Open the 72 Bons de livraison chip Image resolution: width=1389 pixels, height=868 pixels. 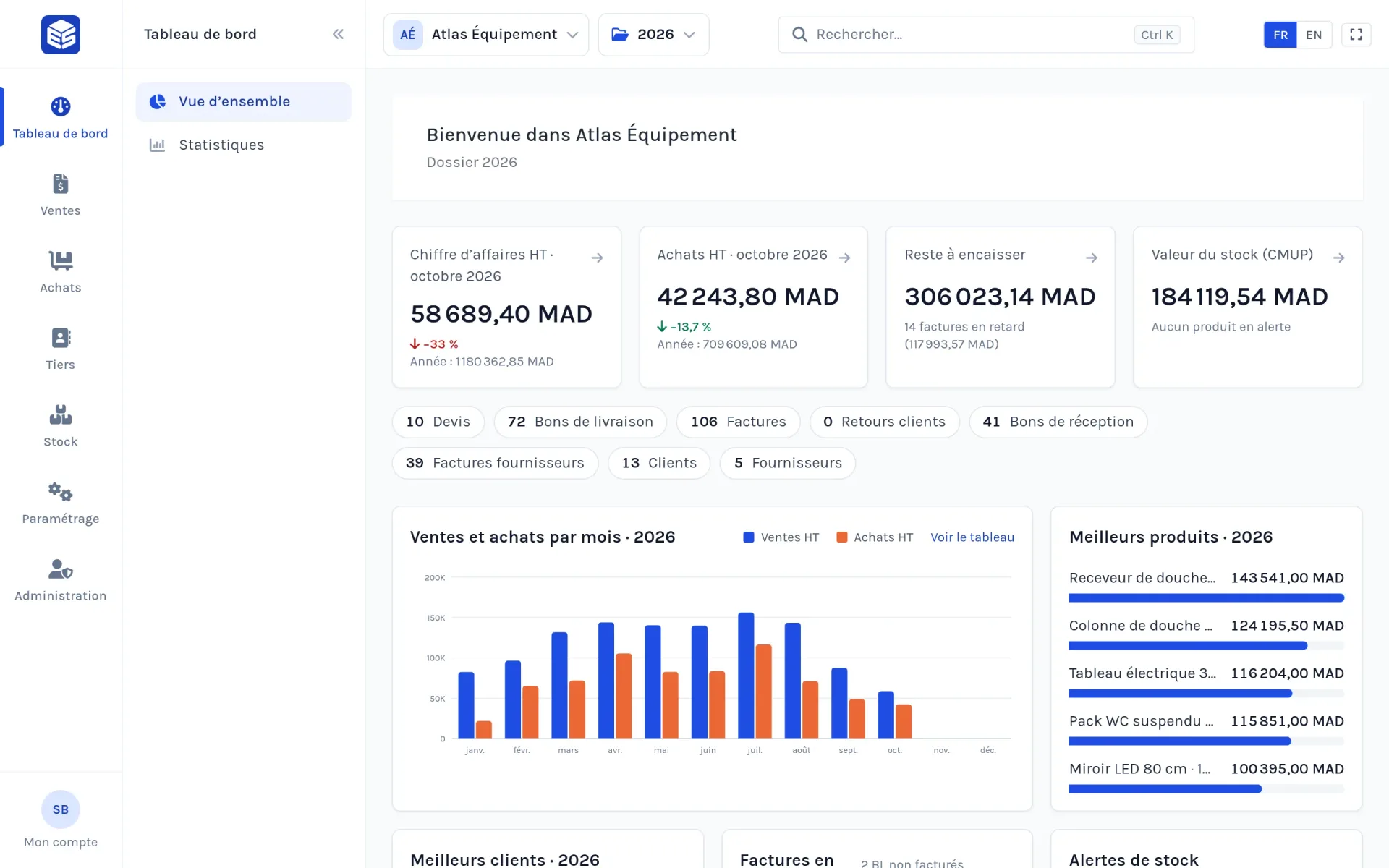pyautogui.click(x=580, y=422)
